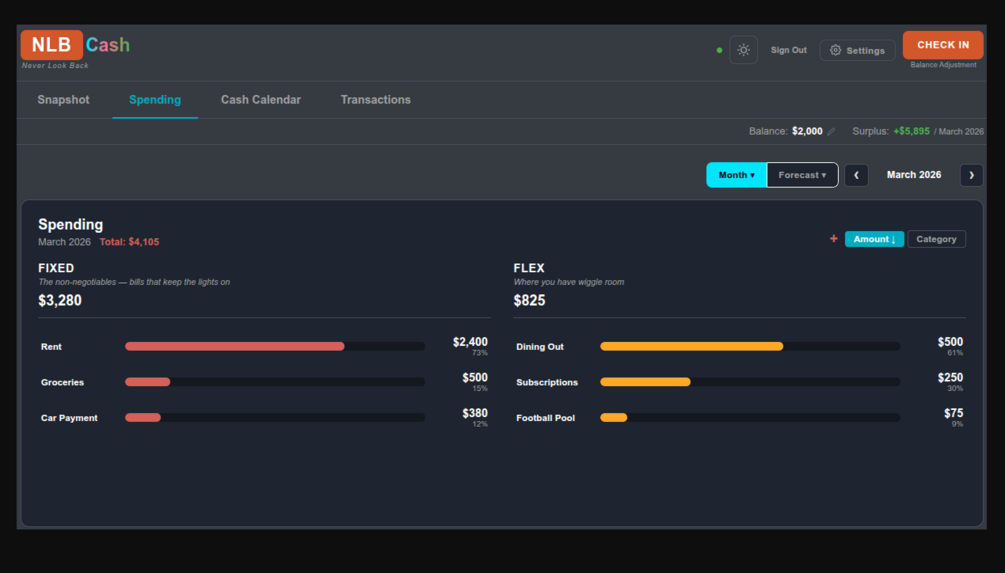Click the FIXED total $3,280
The image size is (1005, 573).
60,301
